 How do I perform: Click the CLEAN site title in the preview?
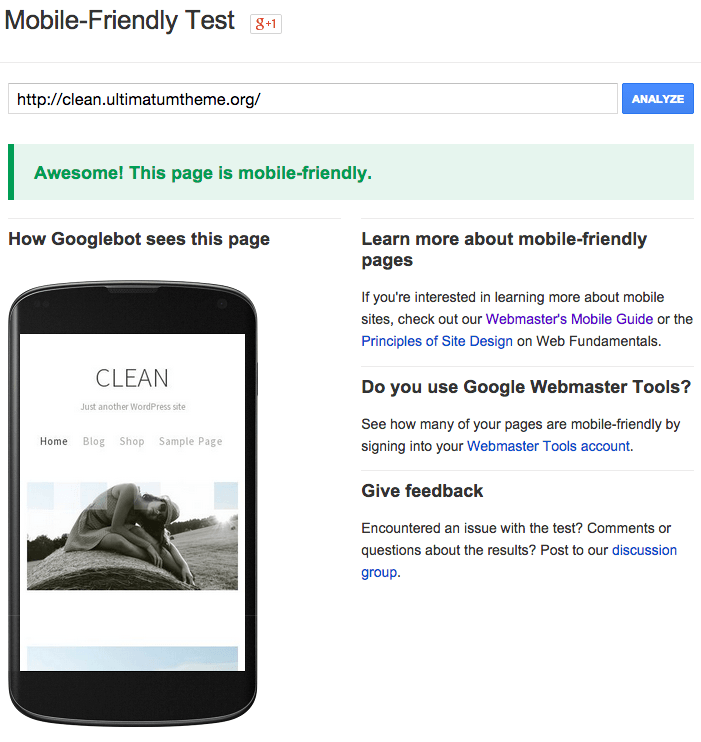[x=132, y=378]
